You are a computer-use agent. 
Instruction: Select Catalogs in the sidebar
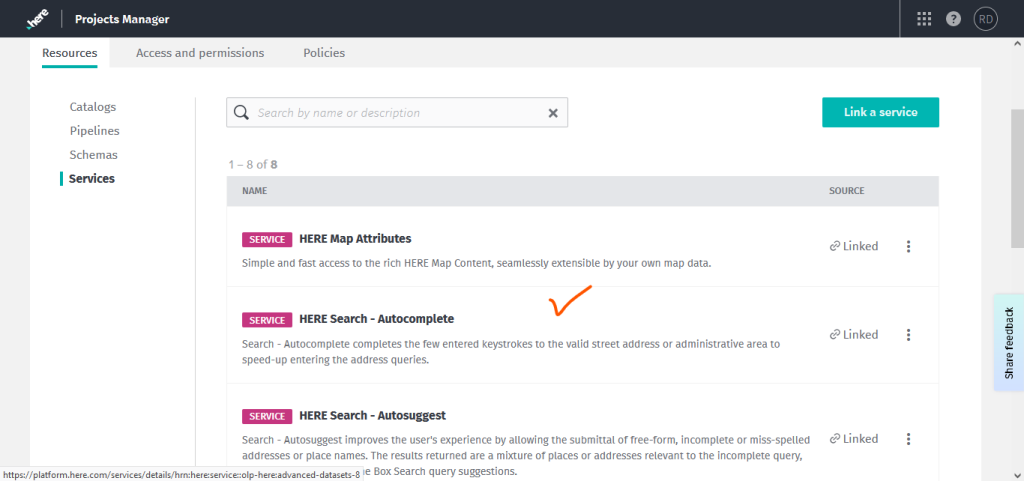tap(93, 106)
